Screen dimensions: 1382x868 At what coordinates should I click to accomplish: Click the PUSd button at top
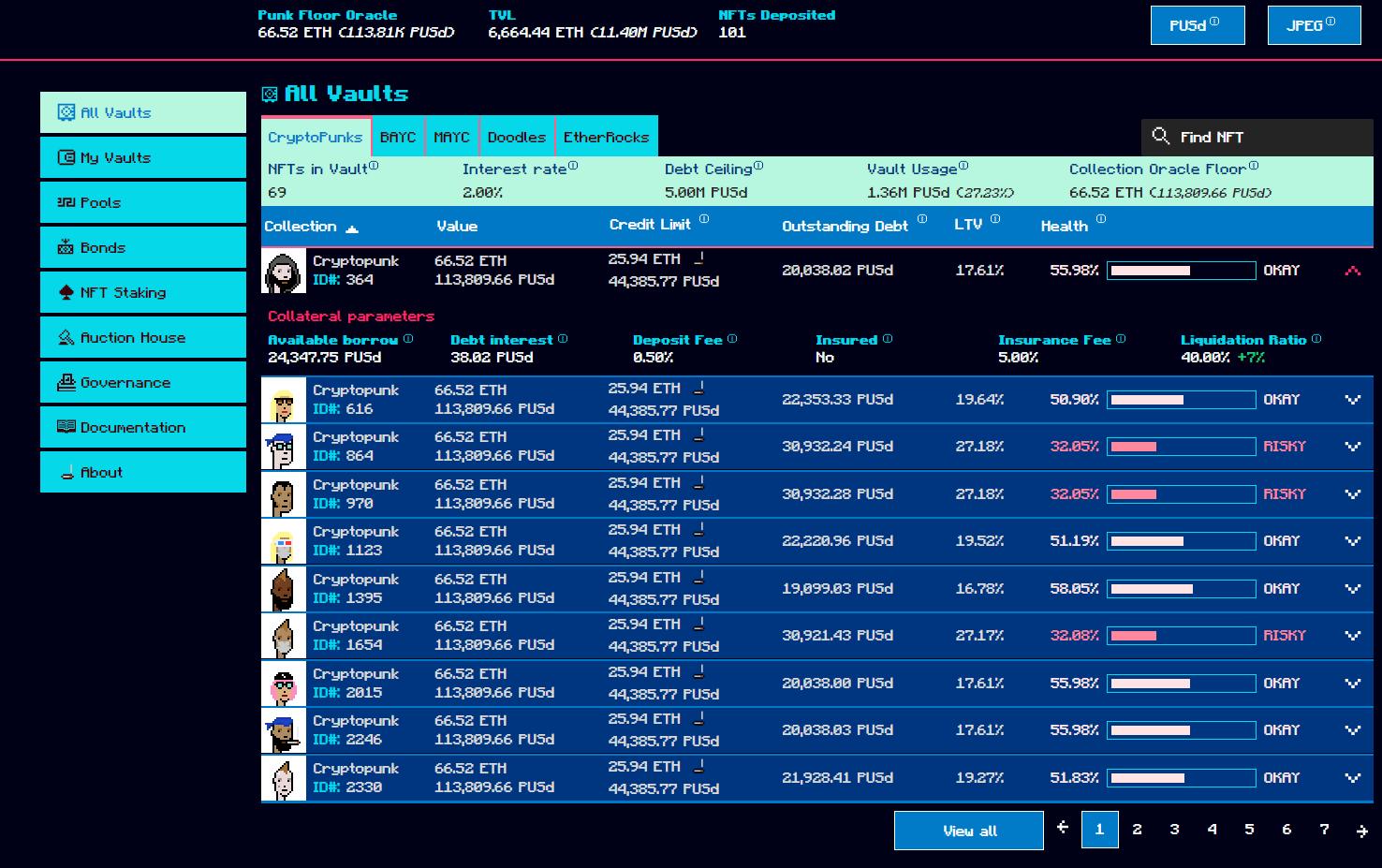[1197, 25]
